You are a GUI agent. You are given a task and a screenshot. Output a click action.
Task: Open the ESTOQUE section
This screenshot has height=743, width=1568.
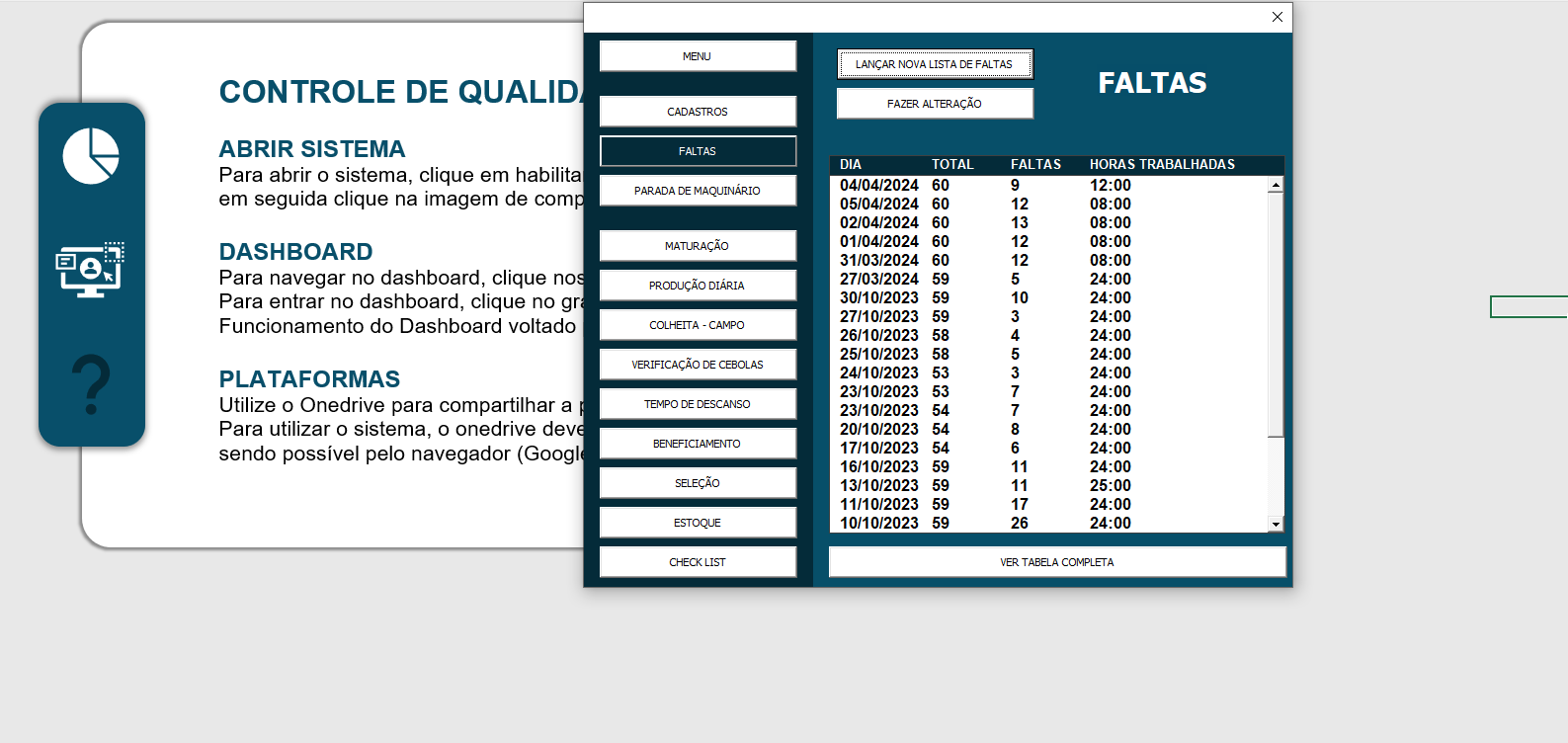[x=698, y=523]
